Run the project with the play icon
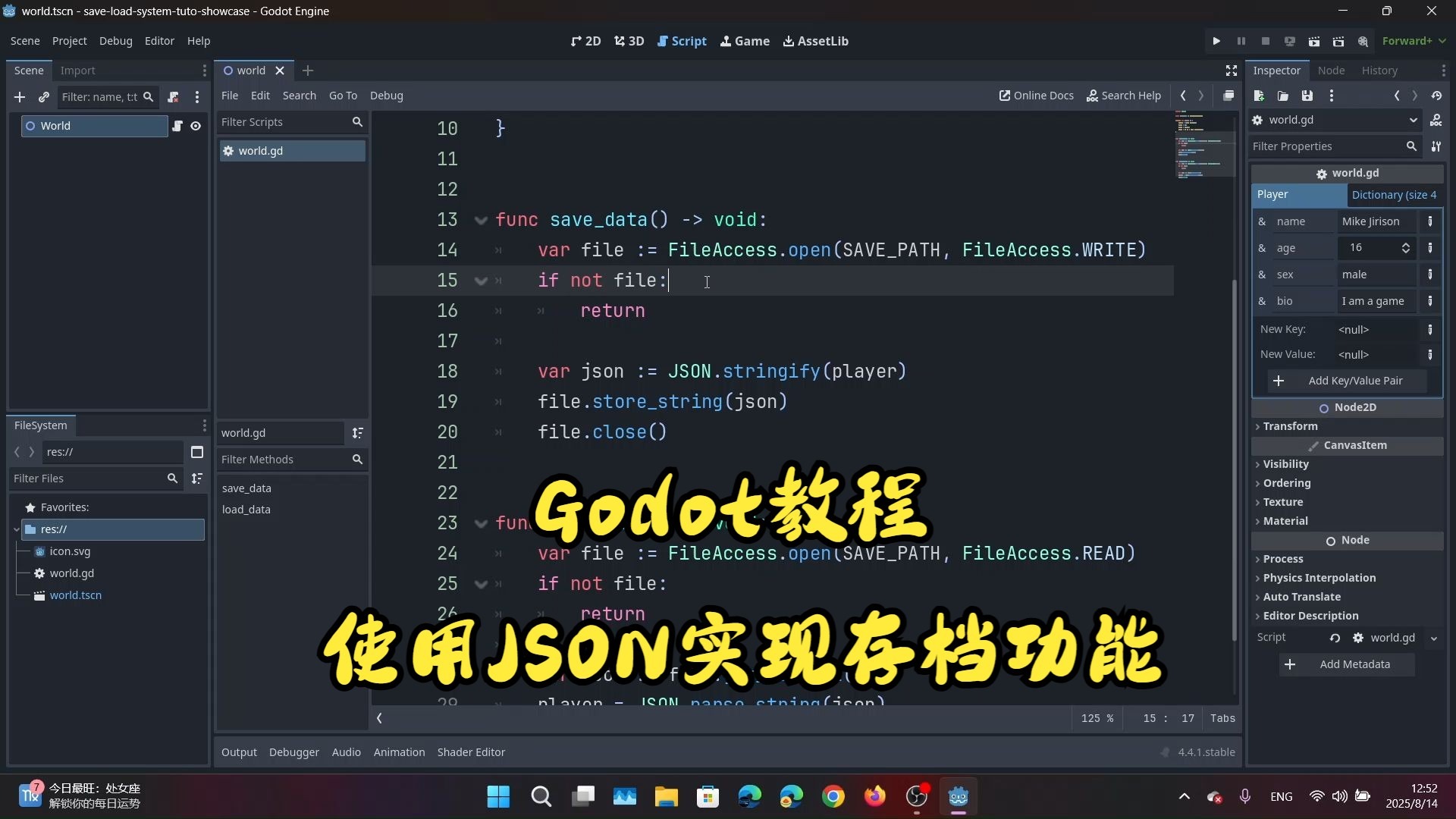 click(1216, 41)
